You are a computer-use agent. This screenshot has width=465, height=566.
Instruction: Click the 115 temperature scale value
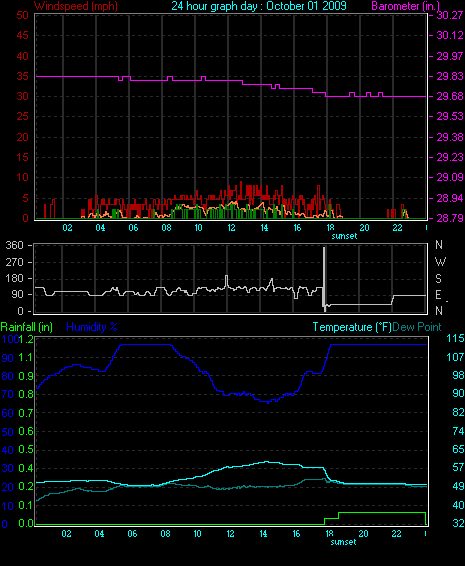(x=455, y=338)
